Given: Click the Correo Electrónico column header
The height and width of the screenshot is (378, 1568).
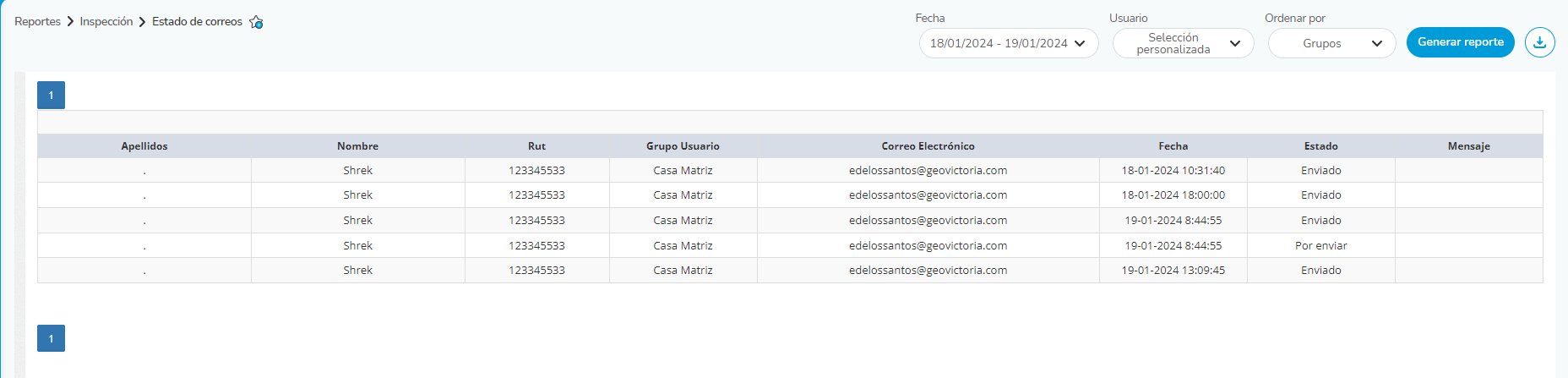Looking at the screenshot, I should coord(928,146).
